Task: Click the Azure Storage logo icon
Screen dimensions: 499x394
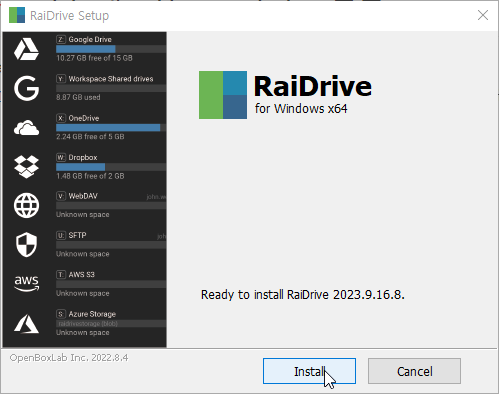Action: [x=26, y=324]
